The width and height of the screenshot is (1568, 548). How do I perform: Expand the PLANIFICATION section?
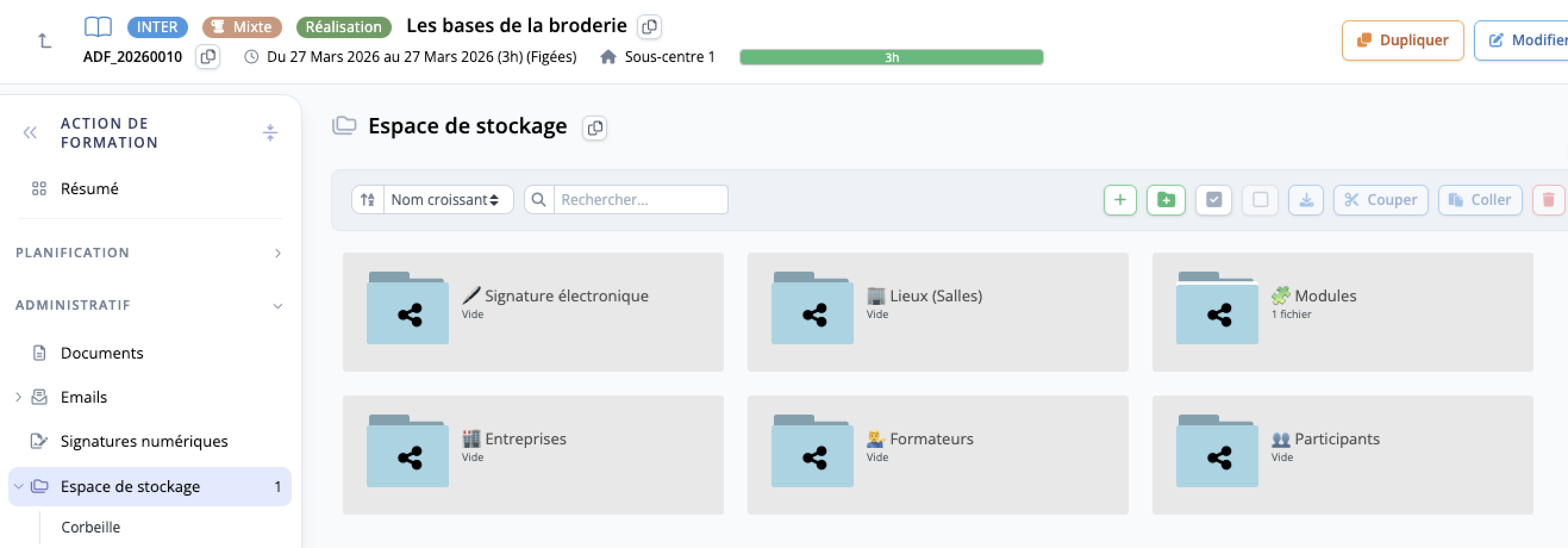[x=149, y=253]
